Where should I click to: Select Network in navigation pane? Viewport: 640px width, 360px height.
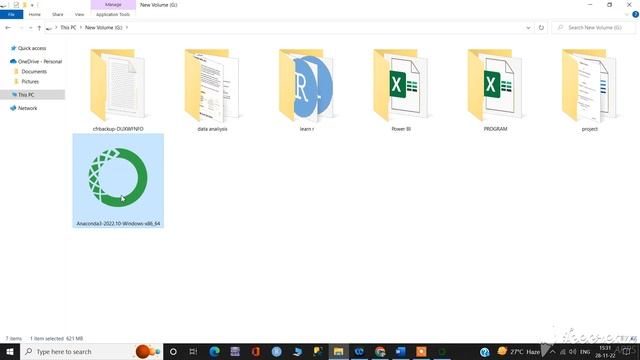(x=27, y=108)
